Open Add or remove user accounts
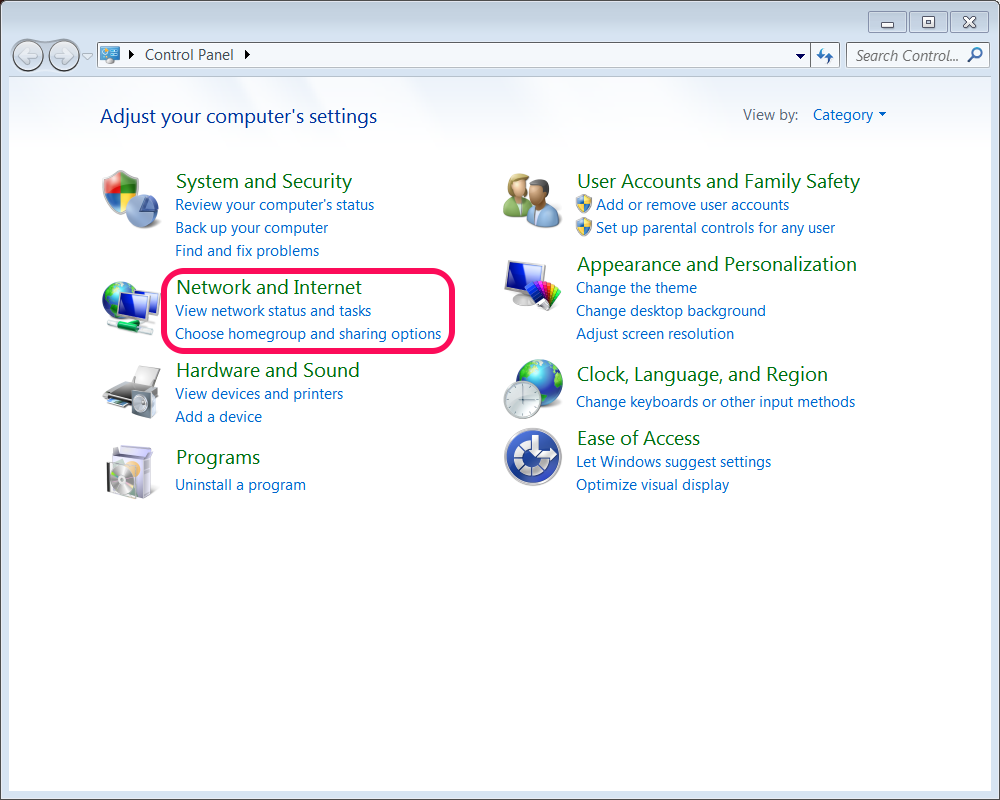This screenshot has height=800, width=1000. click(692, 205)
